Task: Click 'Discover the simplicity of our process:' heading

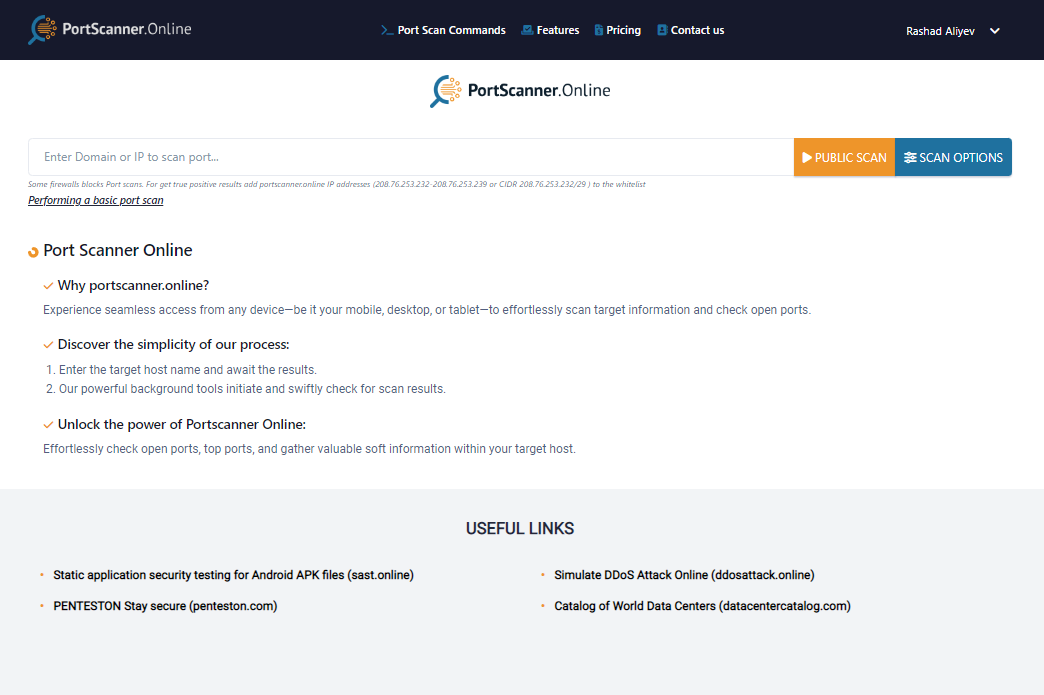Action: (174, 345)
